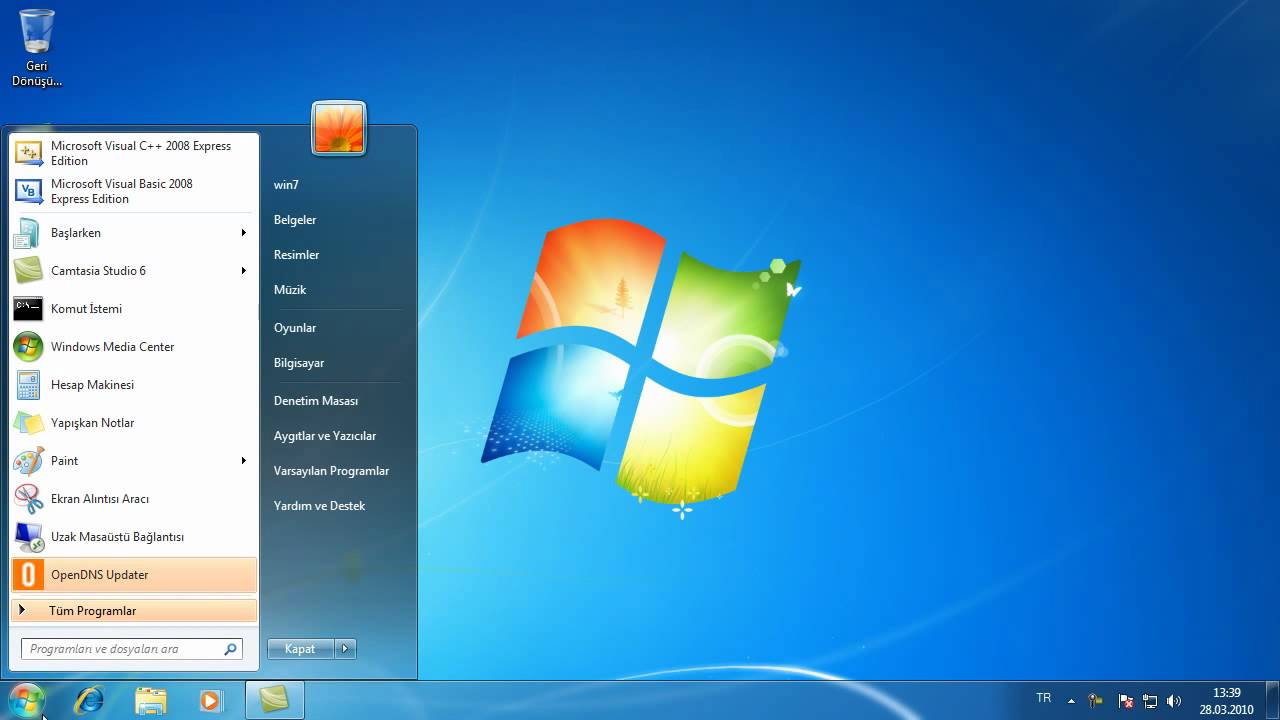Open shutdown options arrow next to Kapat
Screen dimensions: 1280x720
pos(345,649)
